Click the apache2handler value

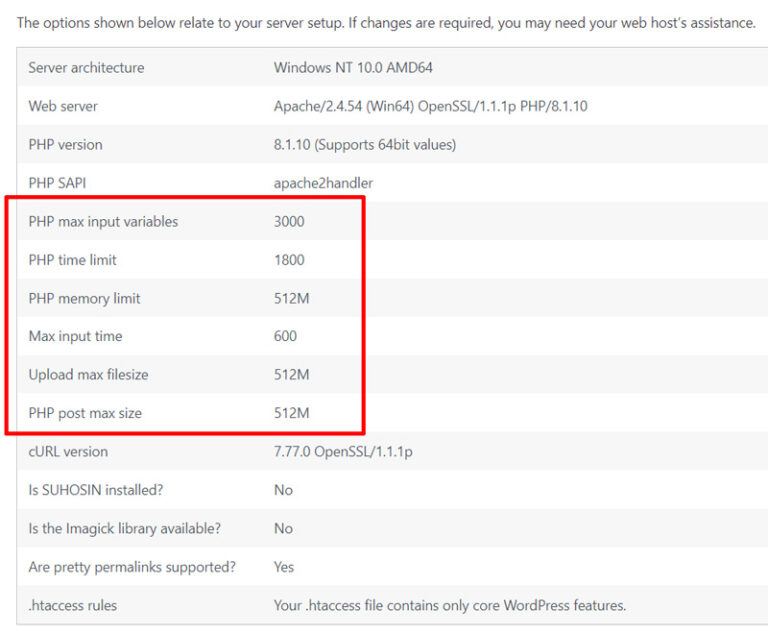point(323,183)
